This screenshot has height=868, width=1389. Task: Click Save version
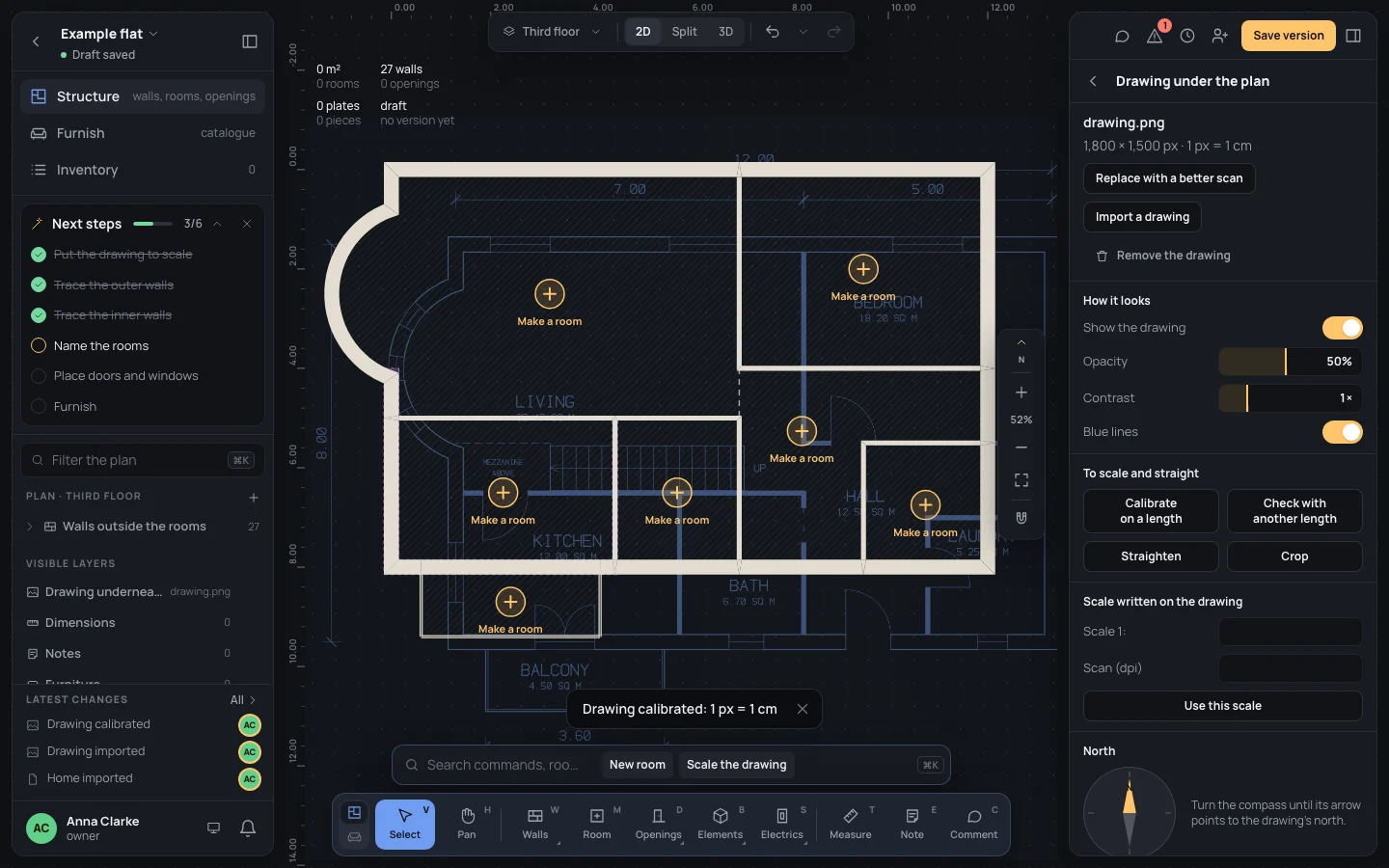pos(1289,36)
